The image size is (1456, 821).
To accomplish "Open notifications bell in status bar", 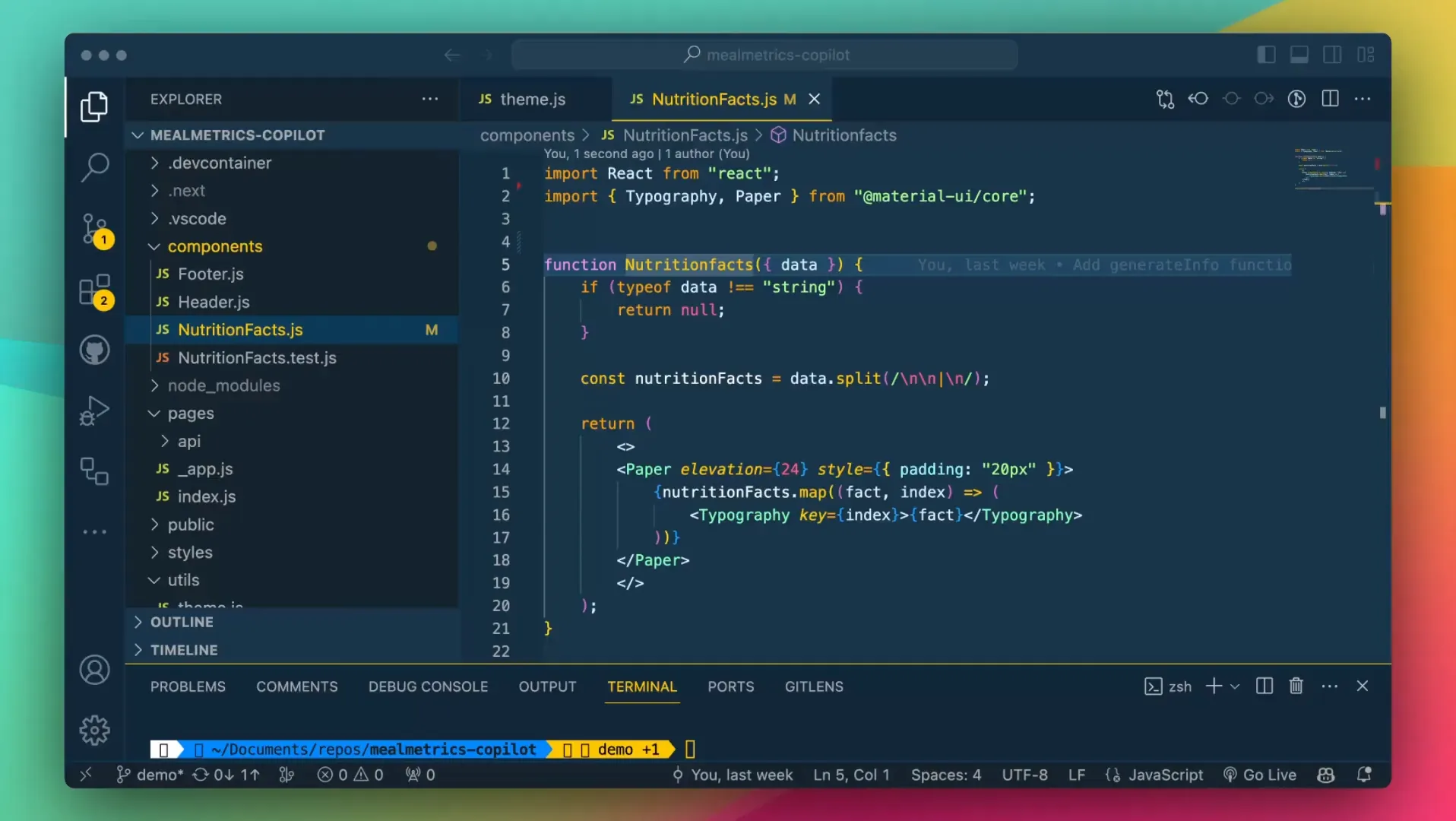I will point(1364,775).
